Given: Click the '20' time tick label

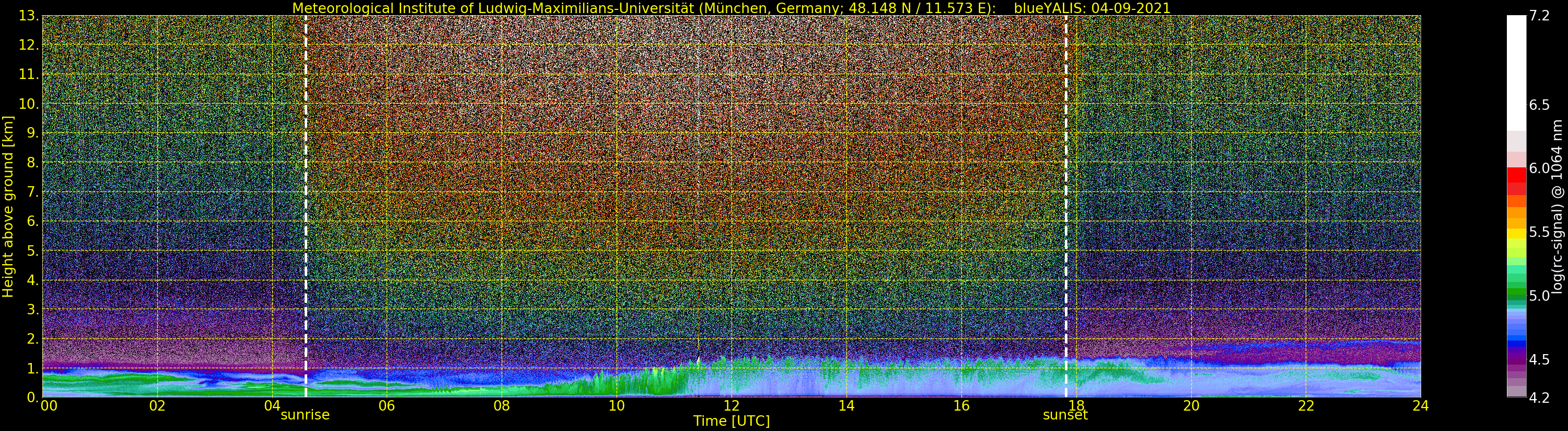Looking at the screenshot, I should [x=1191, y=406].
